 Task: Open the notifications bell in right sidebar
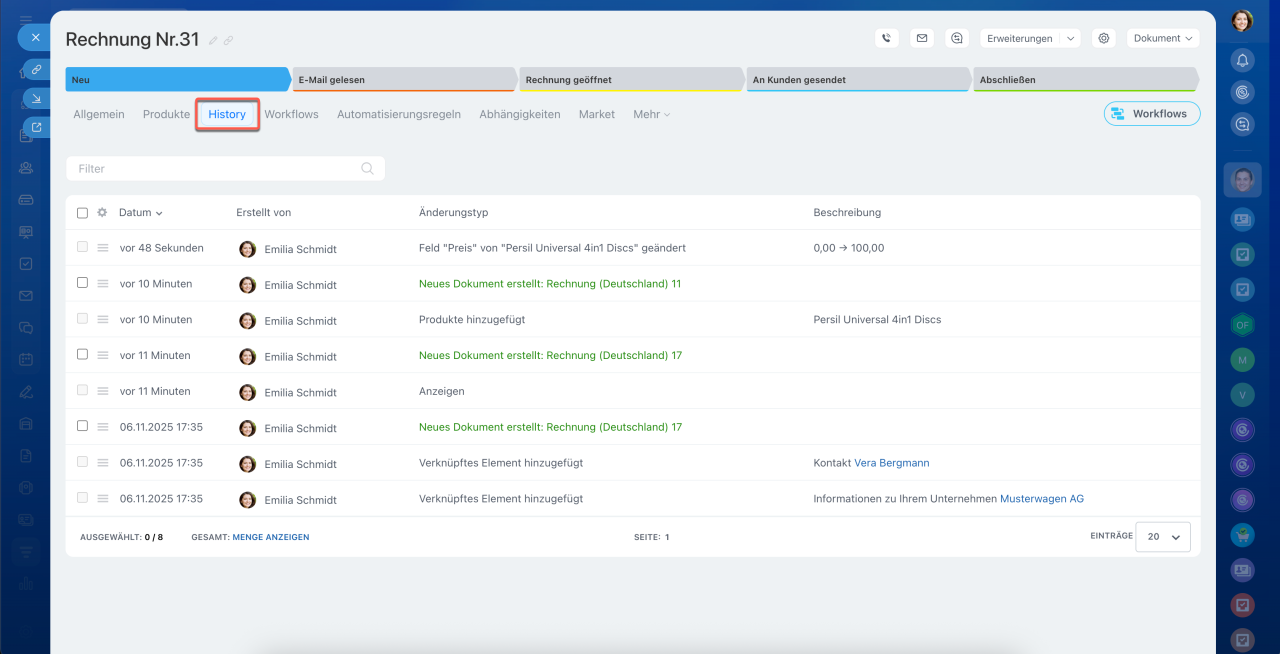pos(1242,60)
